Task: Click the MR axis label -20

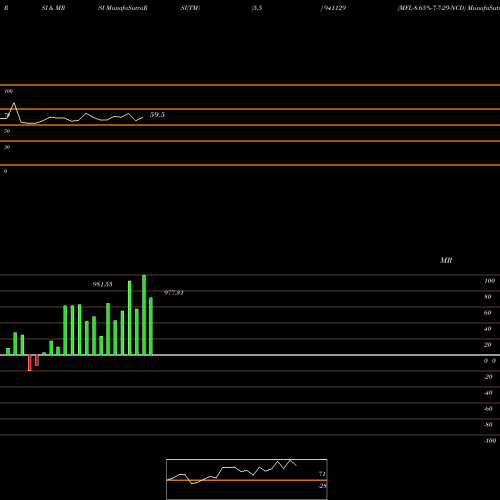Action: tap(488, 377)
